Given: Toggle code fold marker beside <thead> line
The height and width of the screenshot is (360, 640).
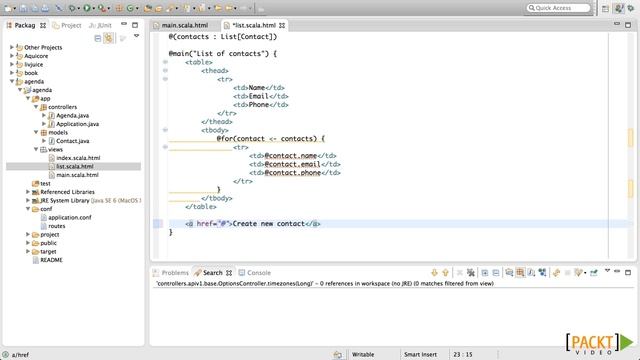Looking at the screenshot, I should [x=165, y=71].
